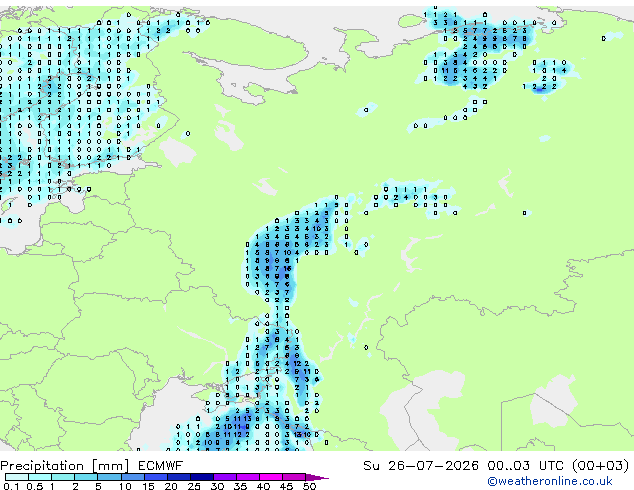The width and height of the screenshot is (634, 490).
Task: Select the 40–45 mm magenta legend swatch
Action: tap(271, 477)
